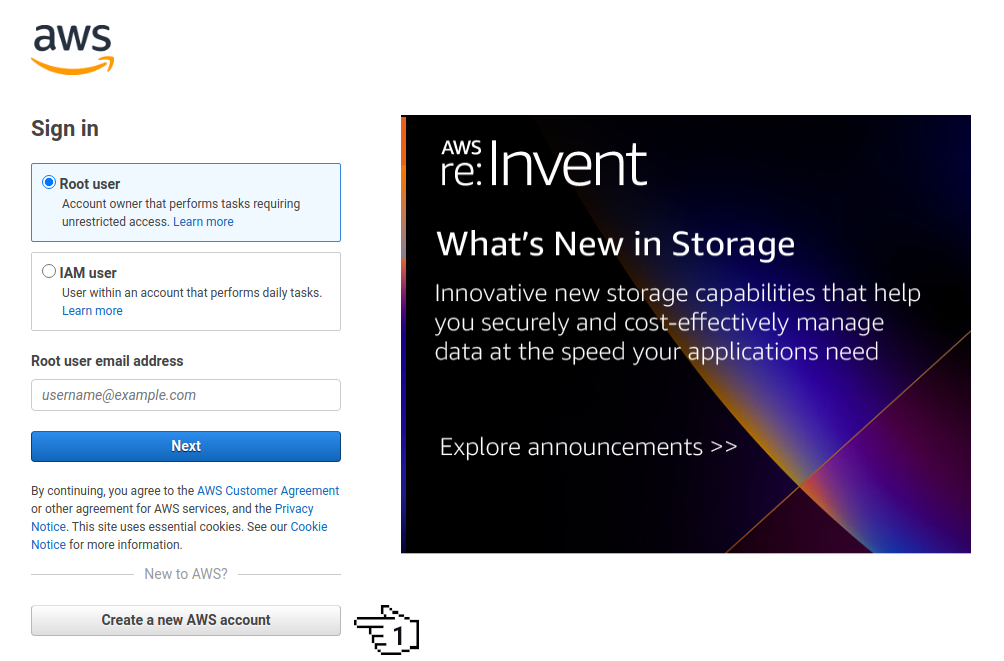Image resolution: width=1004 pixels, height=661 pixels.
Task: Click the pointing hand number 1 icon
Action: click(387, 630)
